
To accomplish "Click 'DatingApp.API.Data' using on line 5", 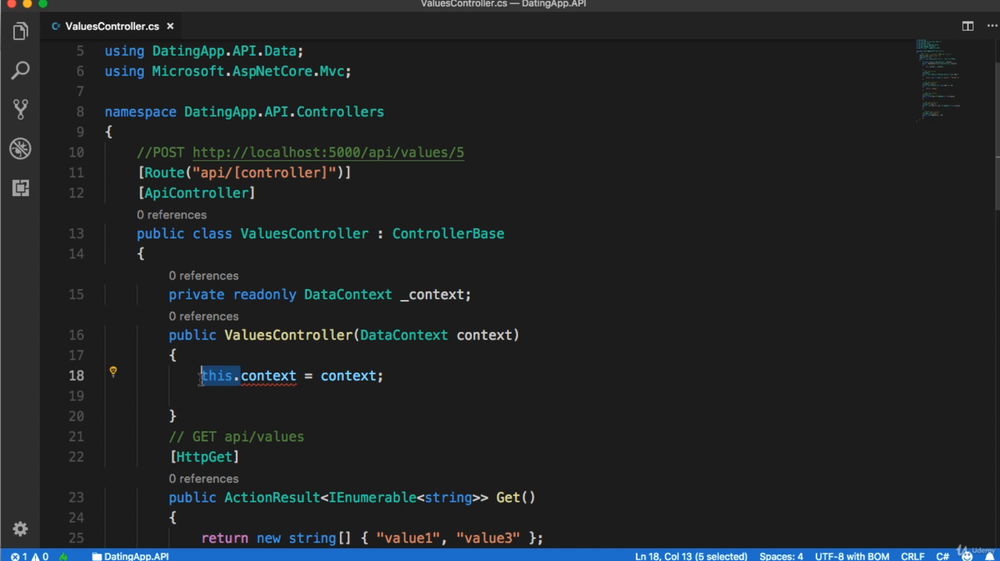I will click(x=224, y=51).
